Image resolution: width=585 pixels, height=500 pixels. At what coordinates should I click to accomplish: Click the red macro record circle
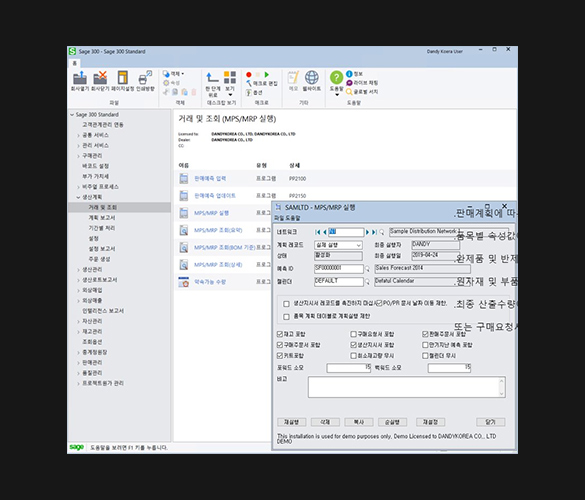tap(249, 75)
